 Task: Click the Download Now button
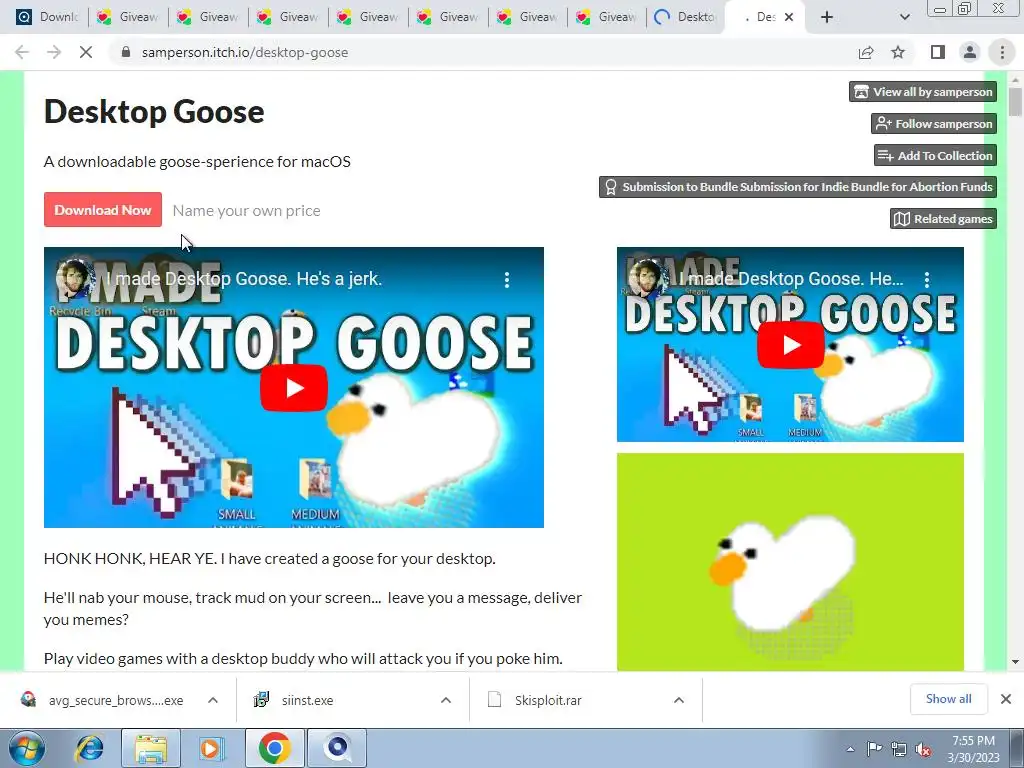[x=103, y=210]
